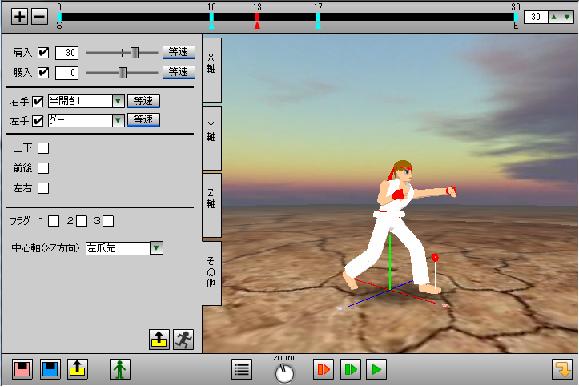Uncheck the 肩入 checkbox
This screenshot has height=387, width=579.
[43, 52]
